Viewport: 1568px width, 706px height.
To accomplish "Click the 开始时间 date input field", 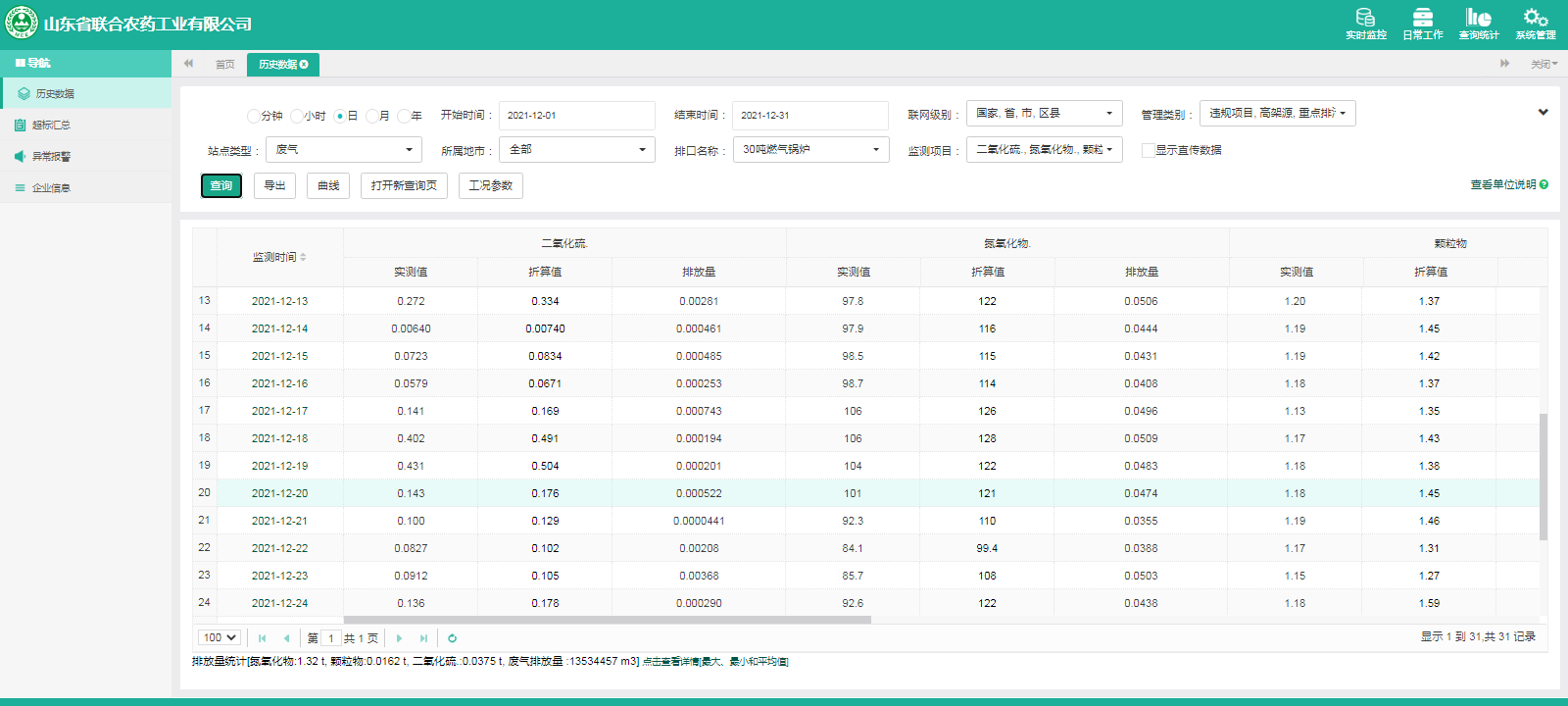I will [x=576, y=116].
